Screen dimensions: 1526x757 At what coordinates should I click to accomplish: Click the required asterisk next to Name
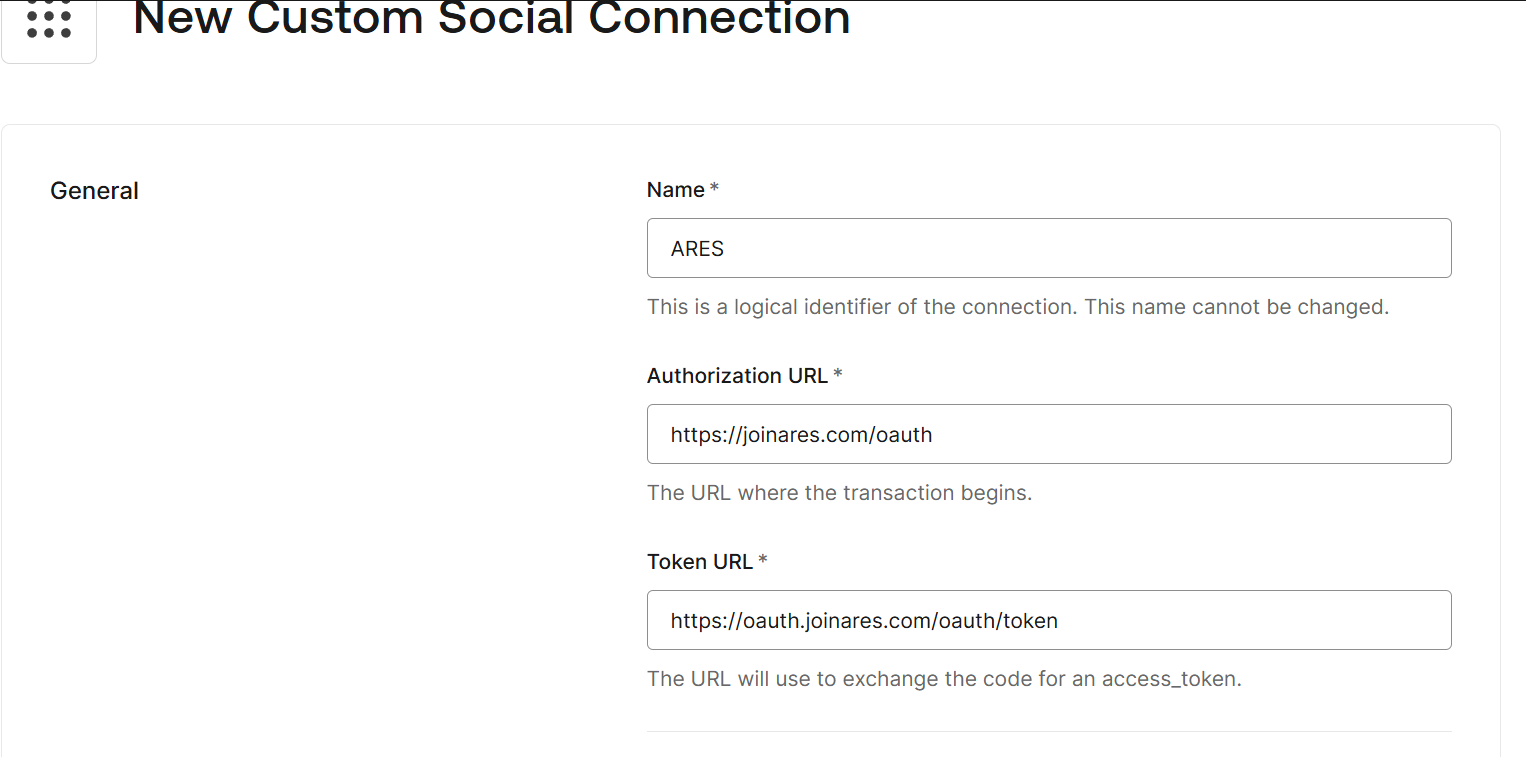click(x=714, y=190)
